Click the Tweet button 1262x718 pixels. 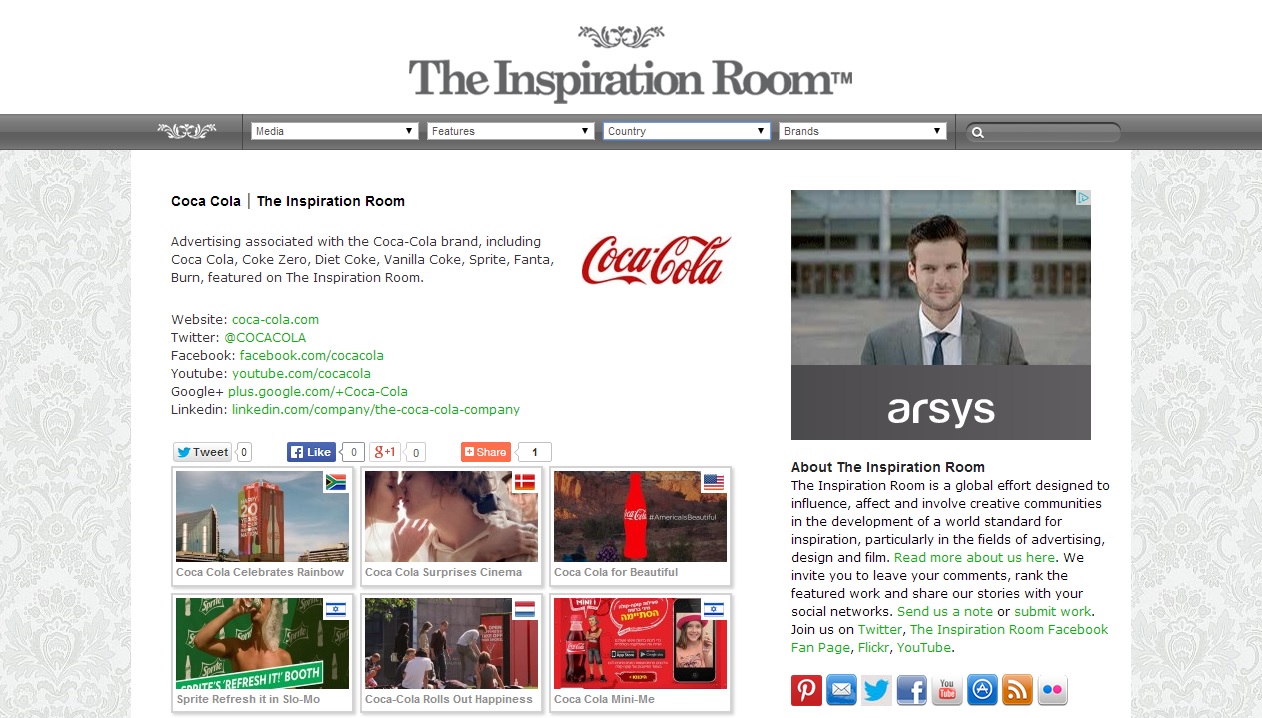[x=202, y=452]
